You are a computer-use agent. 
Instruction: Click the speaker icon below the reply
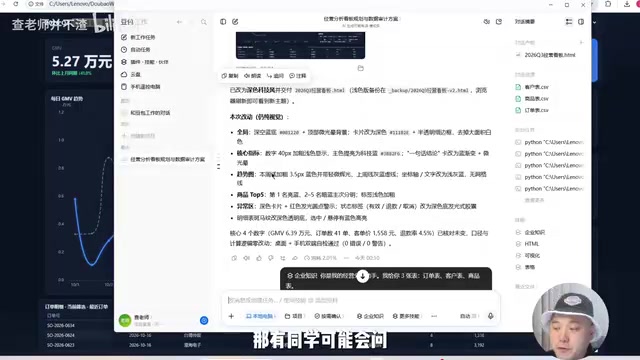pos(247,258)
